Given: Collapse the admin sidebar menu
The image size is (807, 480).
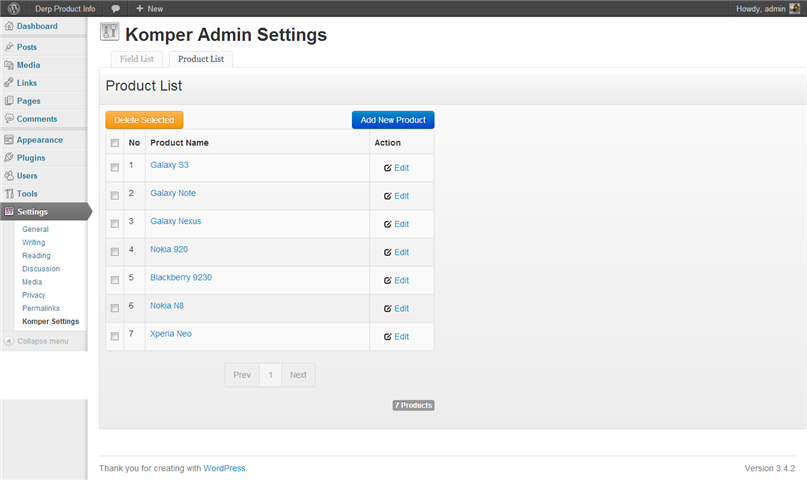Looking at the screenshot, I should [36, 341].
